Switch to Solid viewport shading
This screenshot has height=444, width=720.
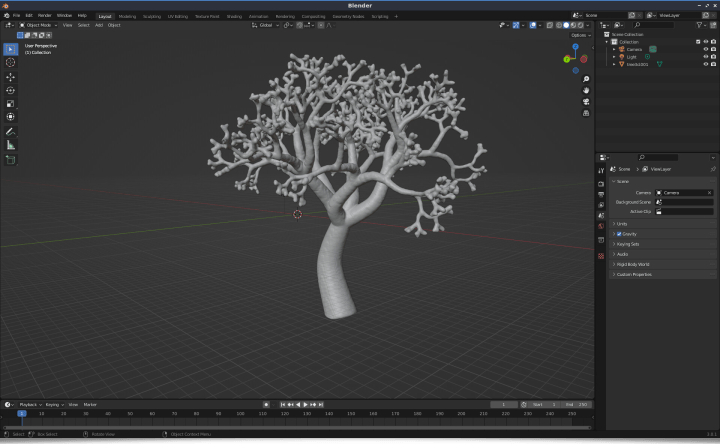point(566,25)
